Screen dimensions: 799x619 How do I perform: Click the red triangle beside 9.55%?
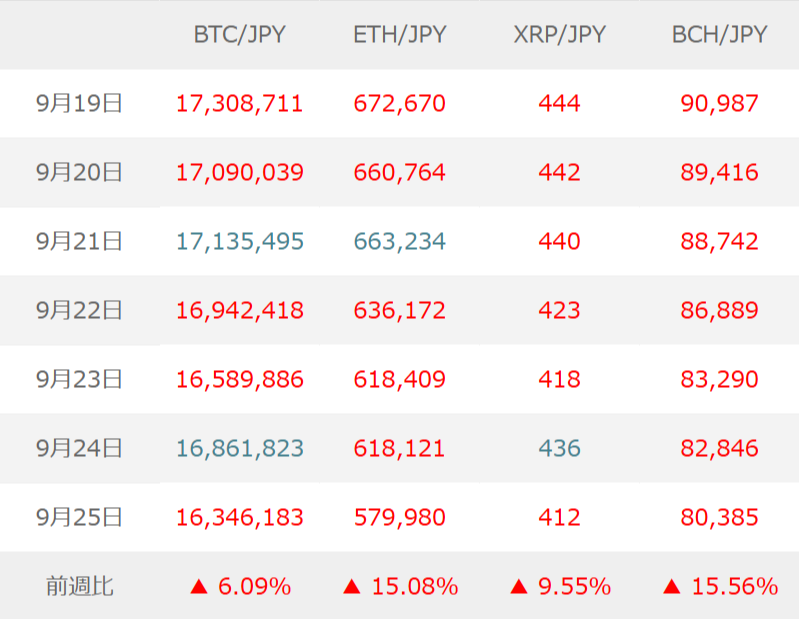tap(518, 586)
